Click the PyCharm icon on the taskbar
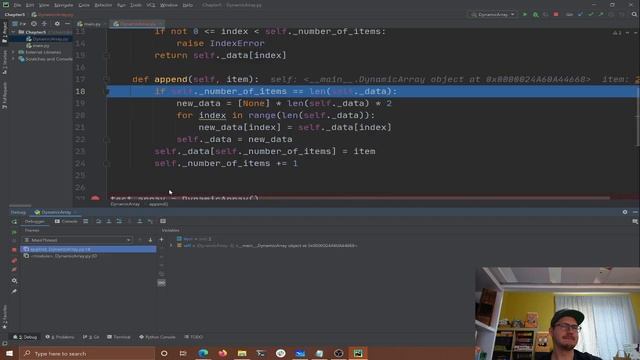This screenshot has width=640, height=360. coord(358,353)
